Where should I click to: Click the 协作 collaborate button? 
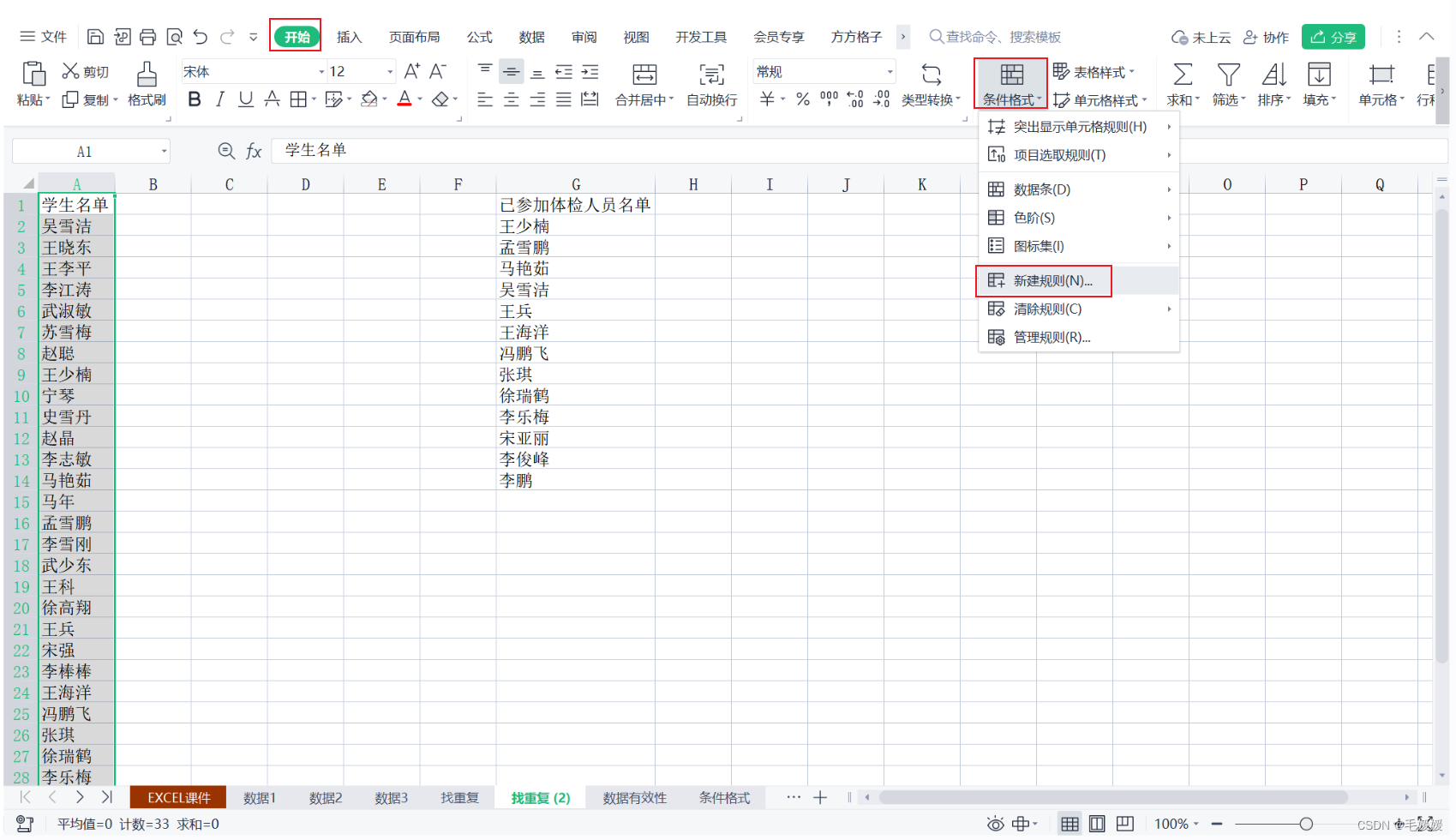1267,37
